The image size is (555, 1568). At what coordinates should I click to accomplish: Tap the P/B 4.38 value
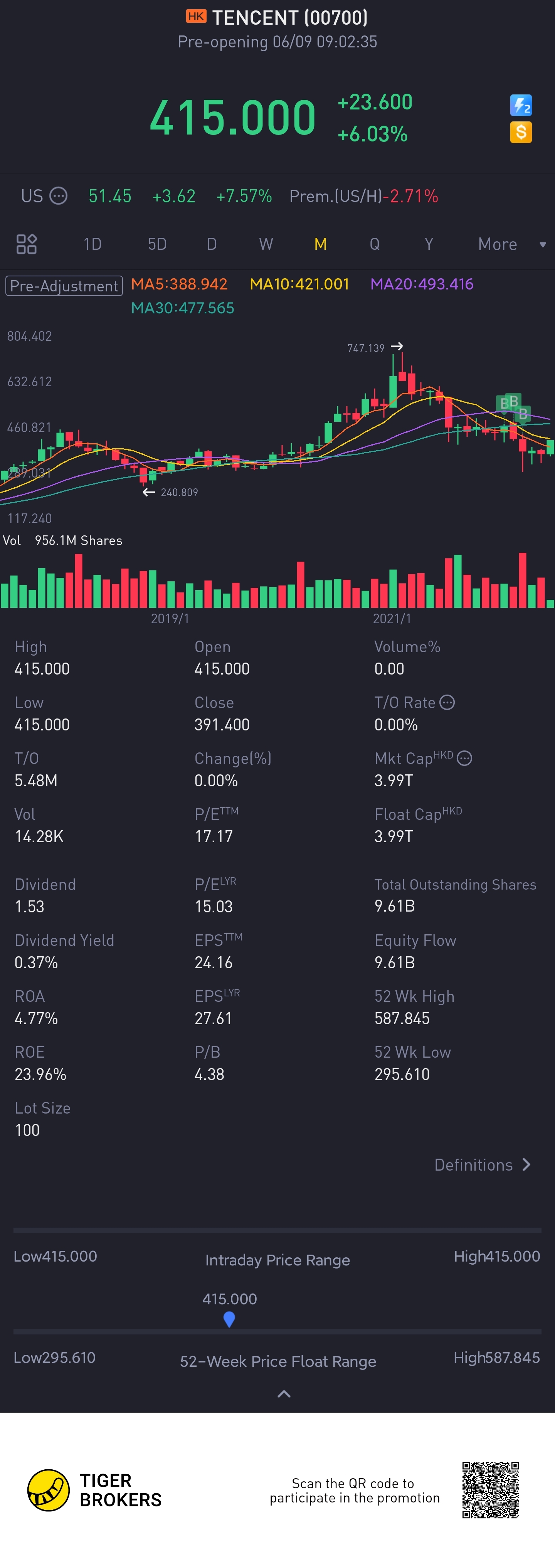209,1074
